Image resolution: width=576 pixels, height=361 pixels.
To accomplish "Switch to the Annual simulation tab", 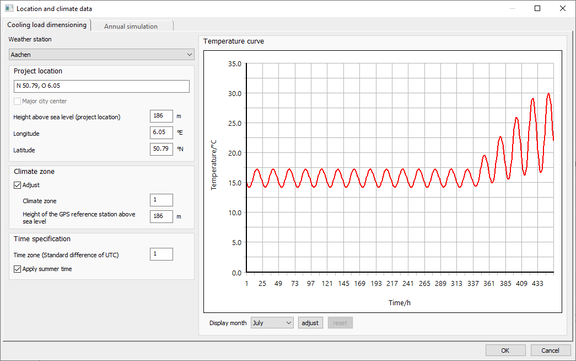I will pos(131,26).
